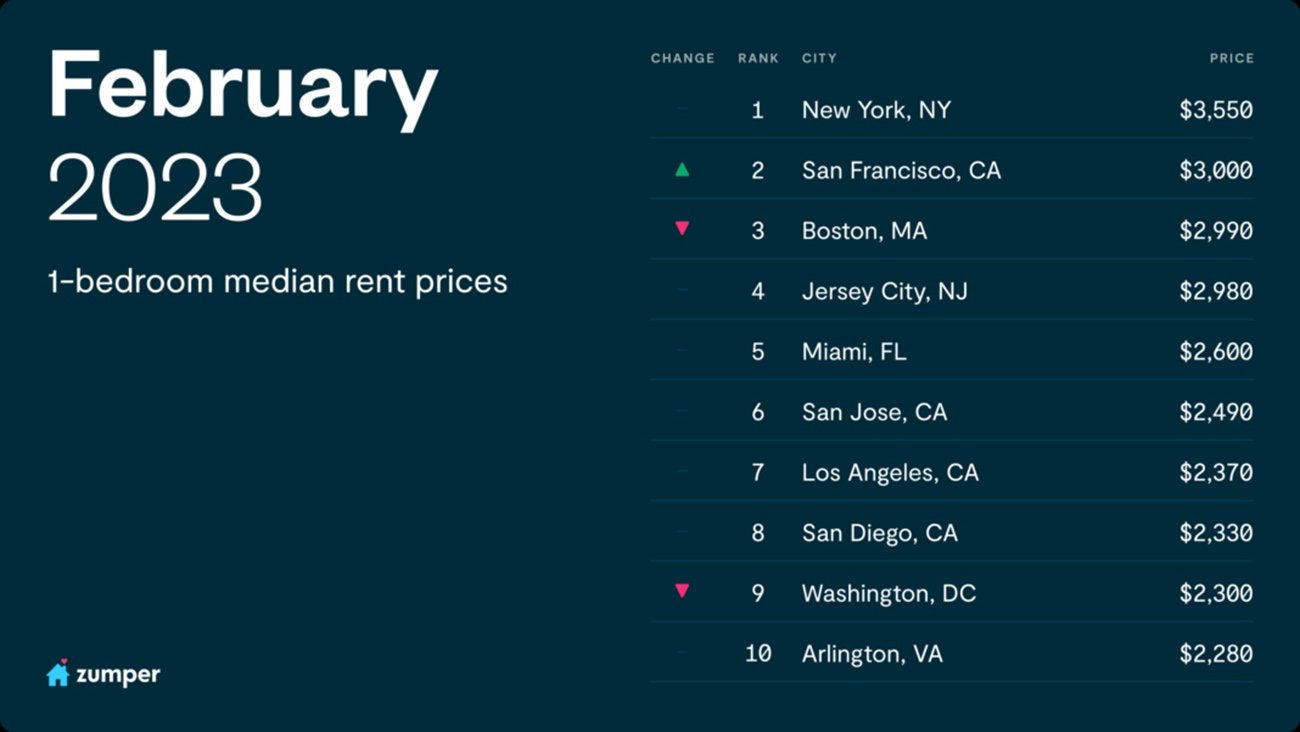Click the February 2023 heading
The width and height of the screenshot is (1300, 732).
click(x=243, y=135)
